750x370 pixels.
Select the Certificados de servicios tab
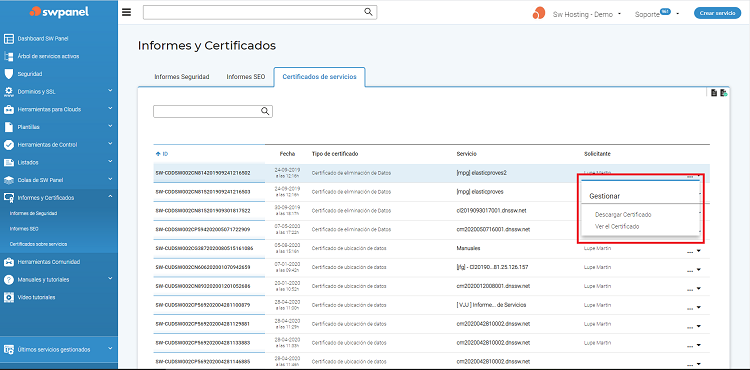(319, 76)
